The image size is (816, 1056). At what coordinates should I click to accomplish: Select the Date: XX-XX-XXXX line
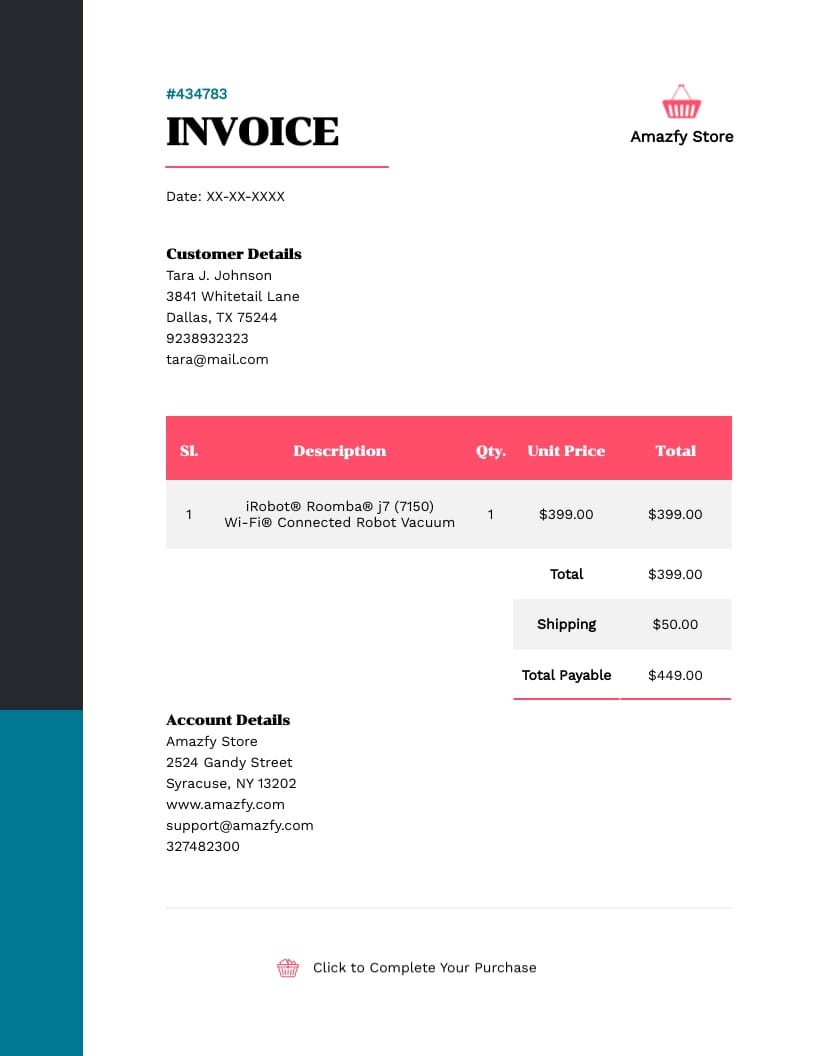226,197
